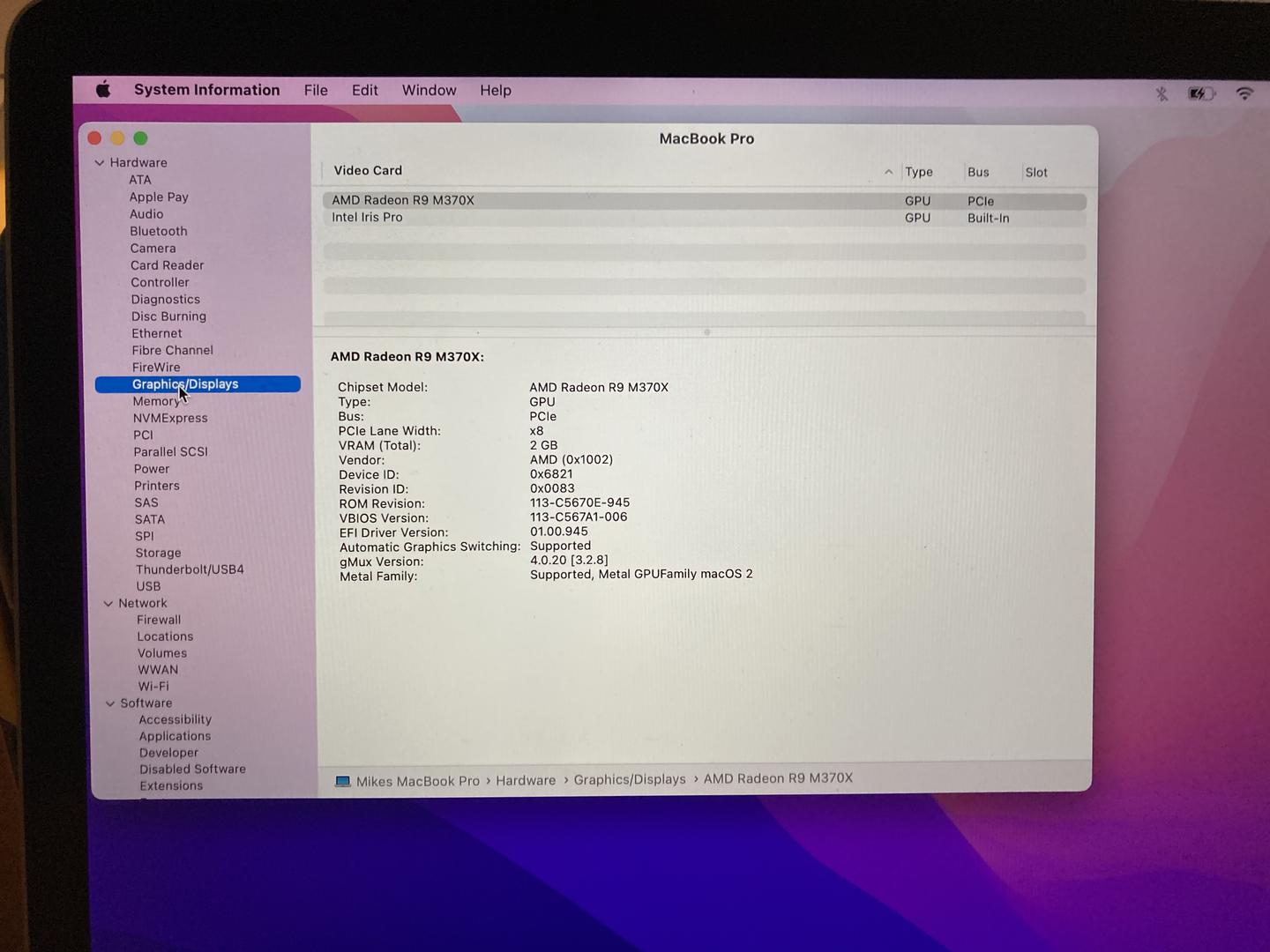Click the battery charging status icon

1200,93
